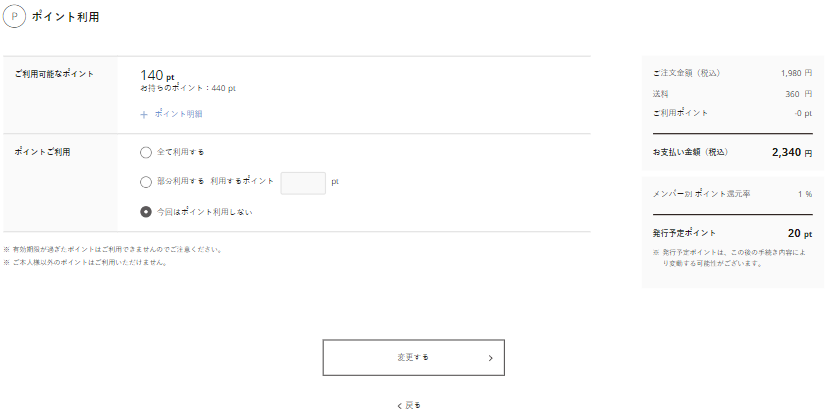Select the 全て利用する radio button
The image size is (833, 417).
[146, 152]
